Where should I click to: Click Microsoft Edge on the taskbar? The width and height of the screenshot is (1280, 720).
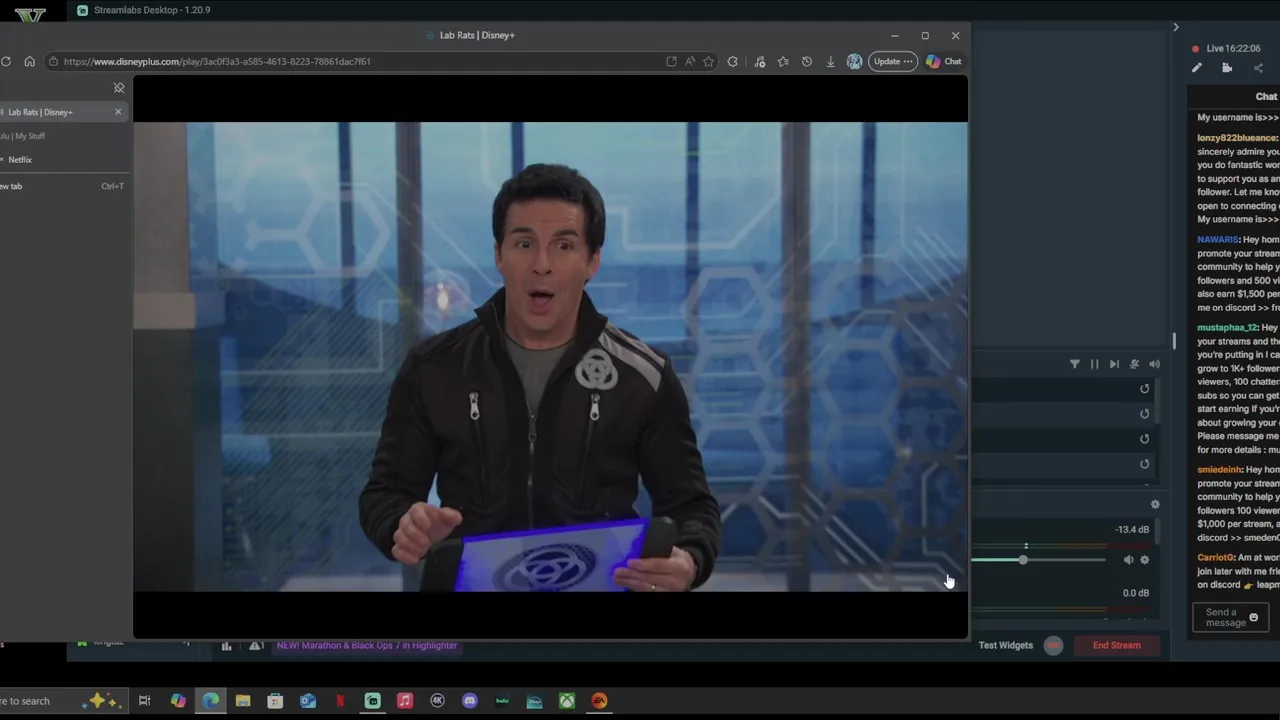click(x=210, y=701)
